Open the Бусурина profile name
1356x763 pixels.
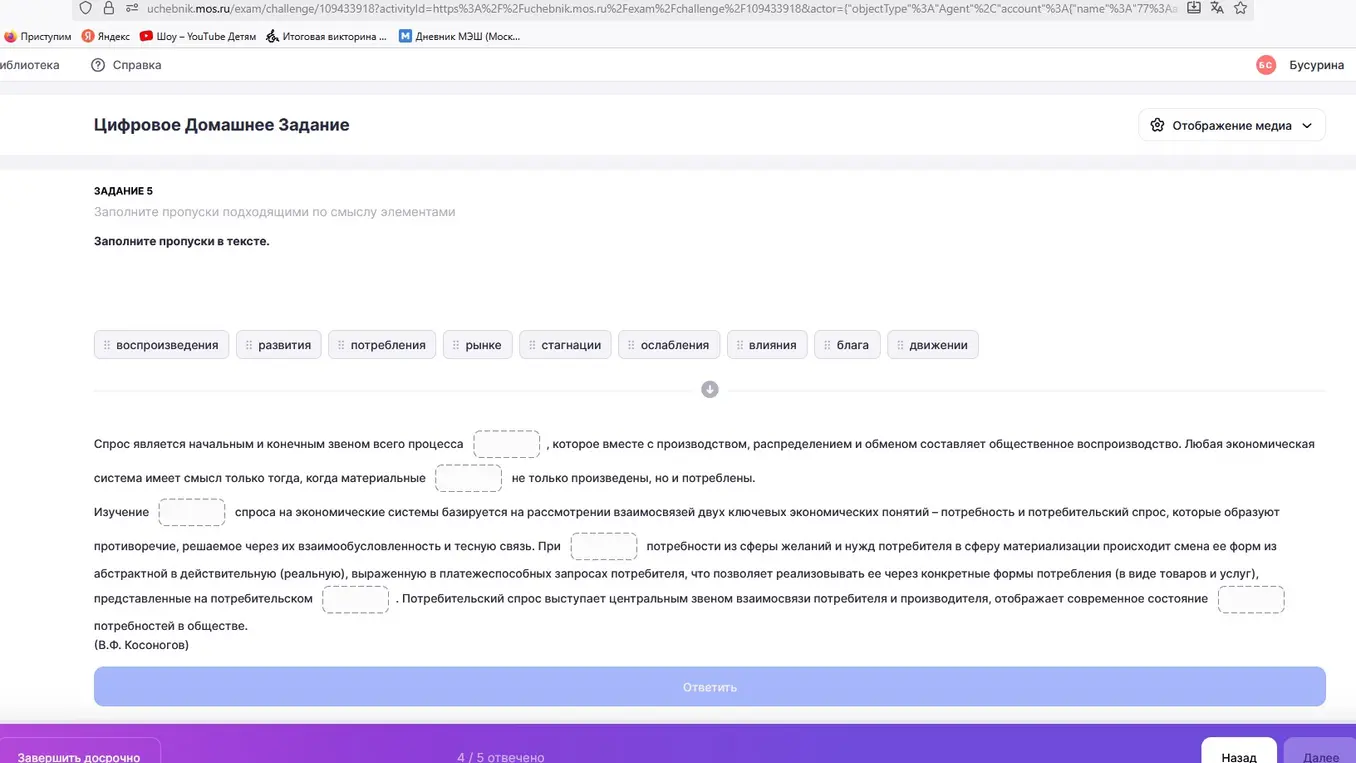coord(1316,65)
